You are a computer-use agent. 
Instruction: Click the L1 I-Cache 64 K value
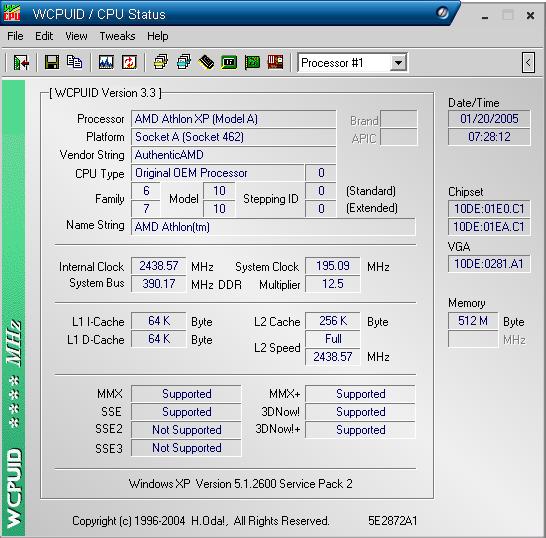(158, 321)
